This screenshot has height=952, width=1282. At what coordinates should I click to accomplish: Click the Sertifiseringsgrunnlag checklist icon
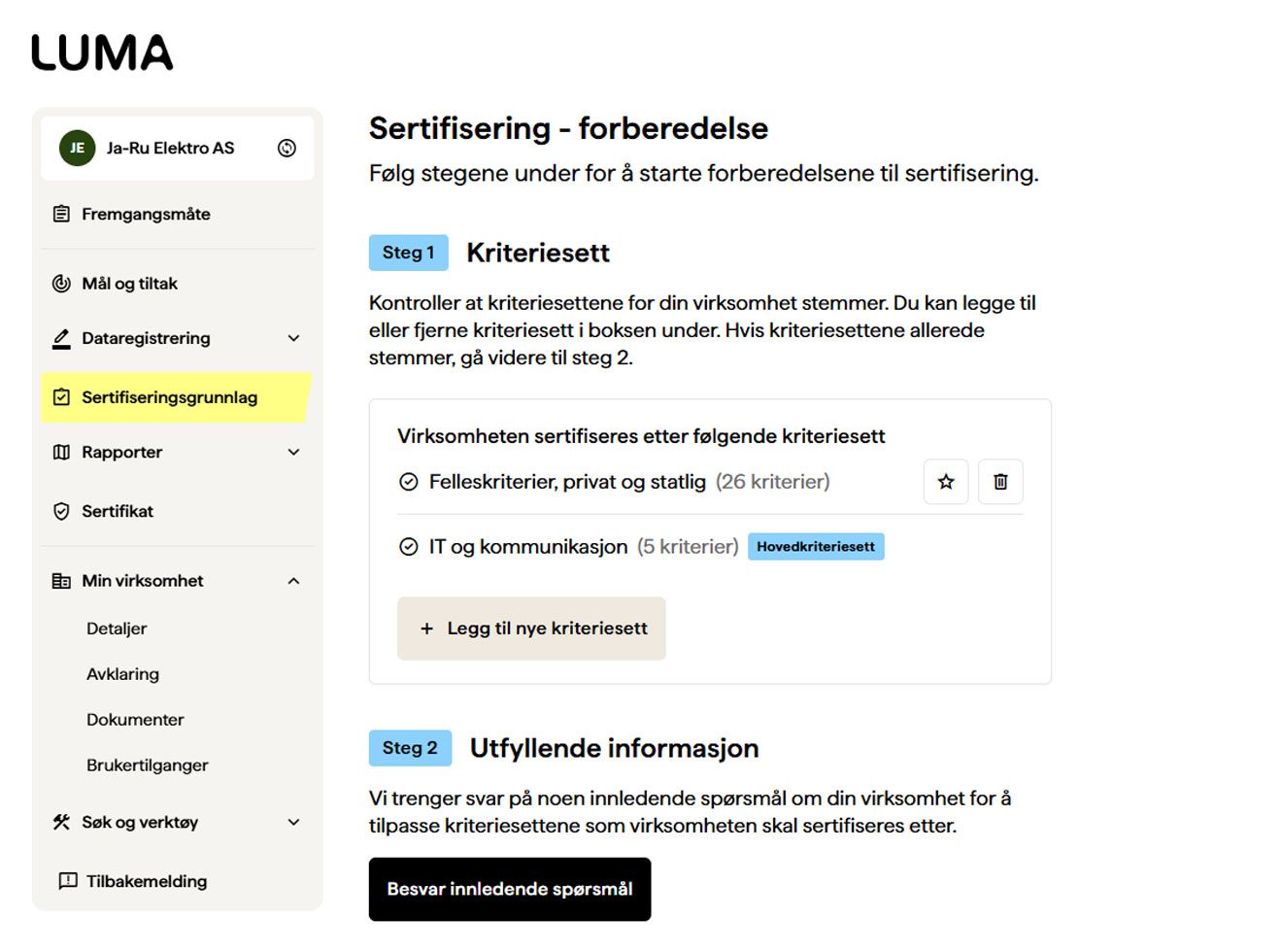point(60,397)
